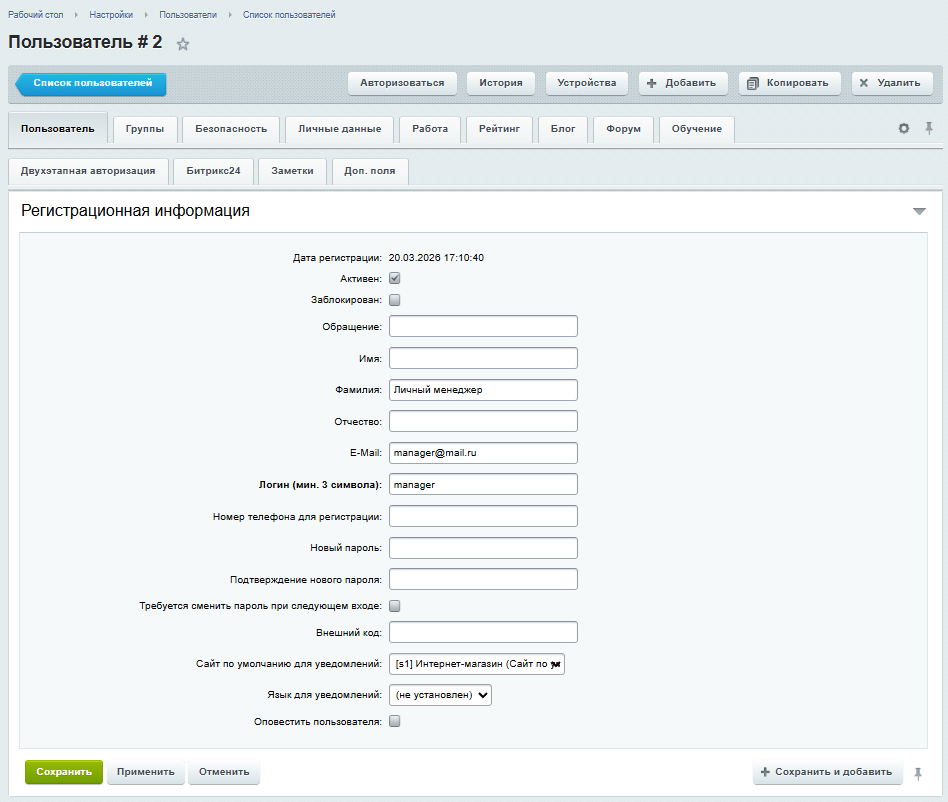Click the Авторизоваться button
The height and width of the screenshot is (802, 948).
tap(402, 83)
